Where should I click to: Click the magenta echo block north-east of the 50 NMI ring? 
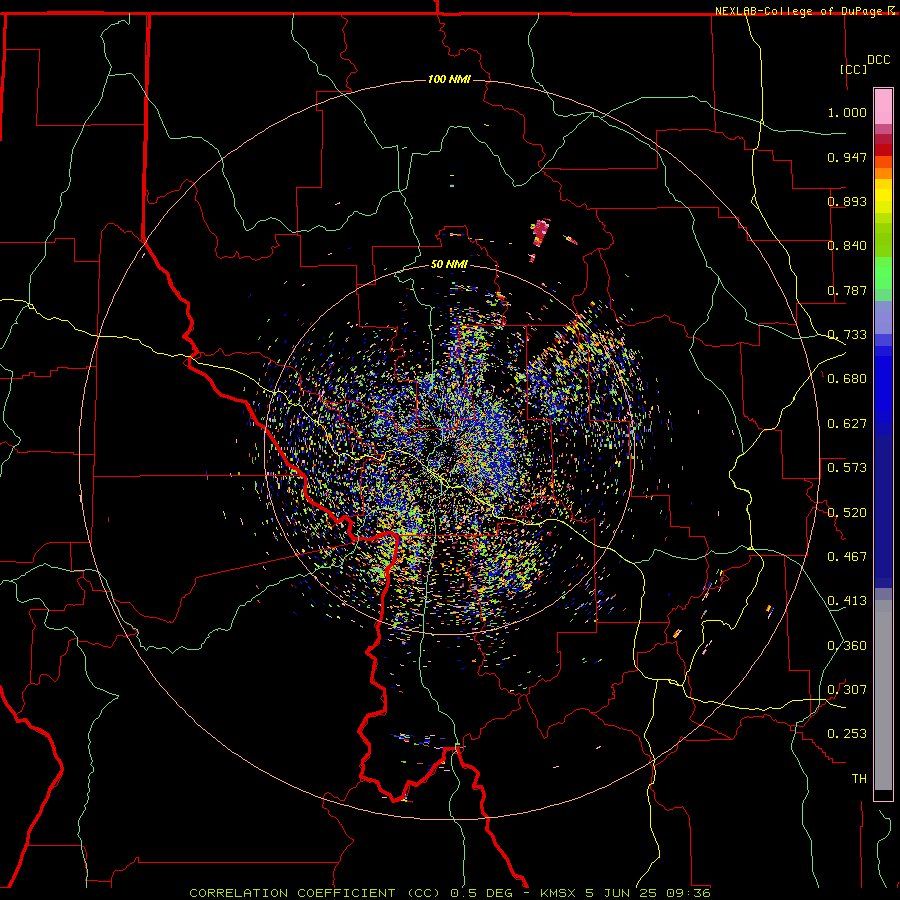tap(540, 232)
